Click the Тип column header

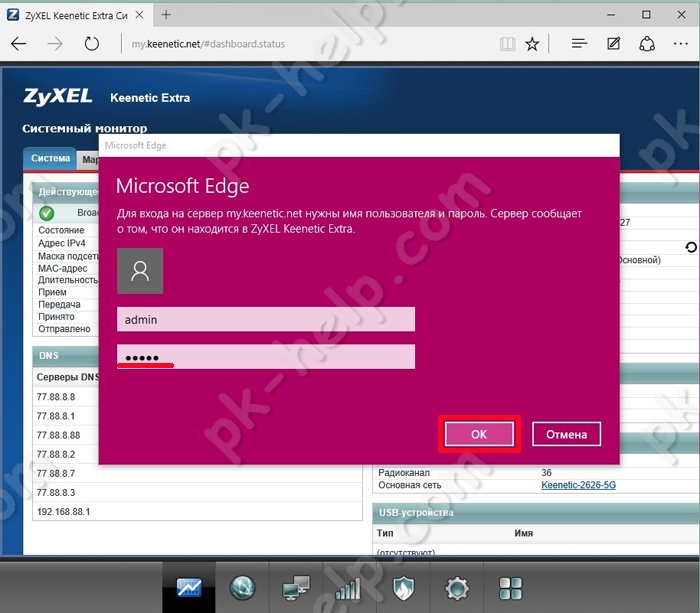[x=385, y=533]
